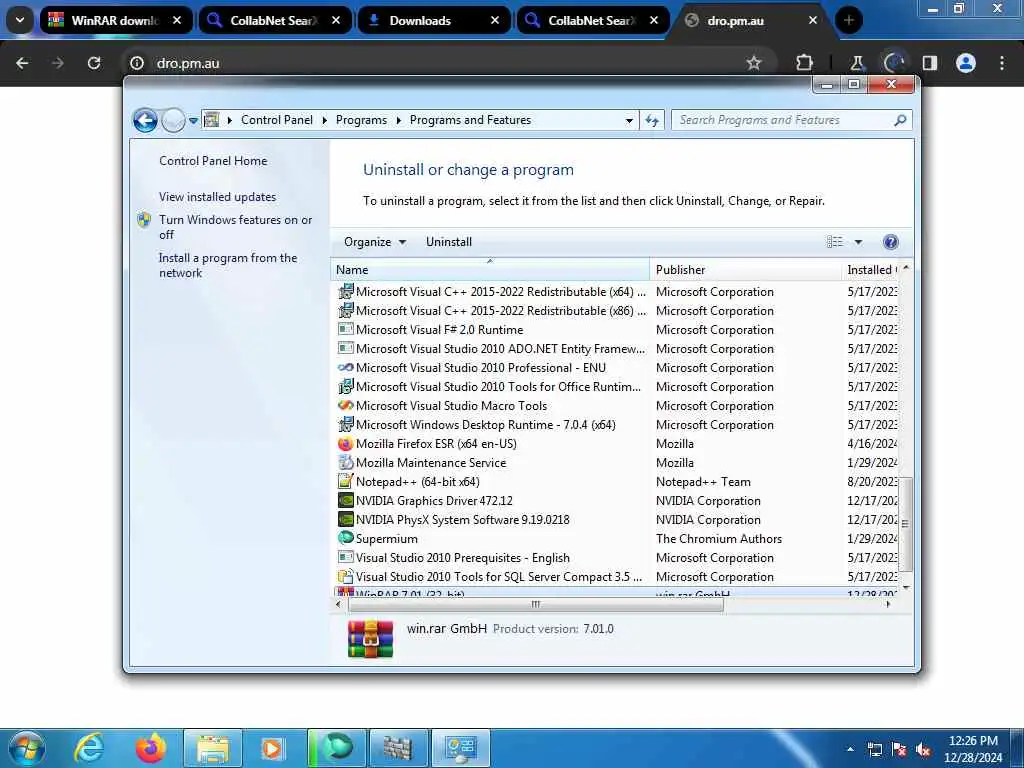This screenshot has height=768, width=1024.
Task: Toggle the browser side panel
Action: point(930,63)
